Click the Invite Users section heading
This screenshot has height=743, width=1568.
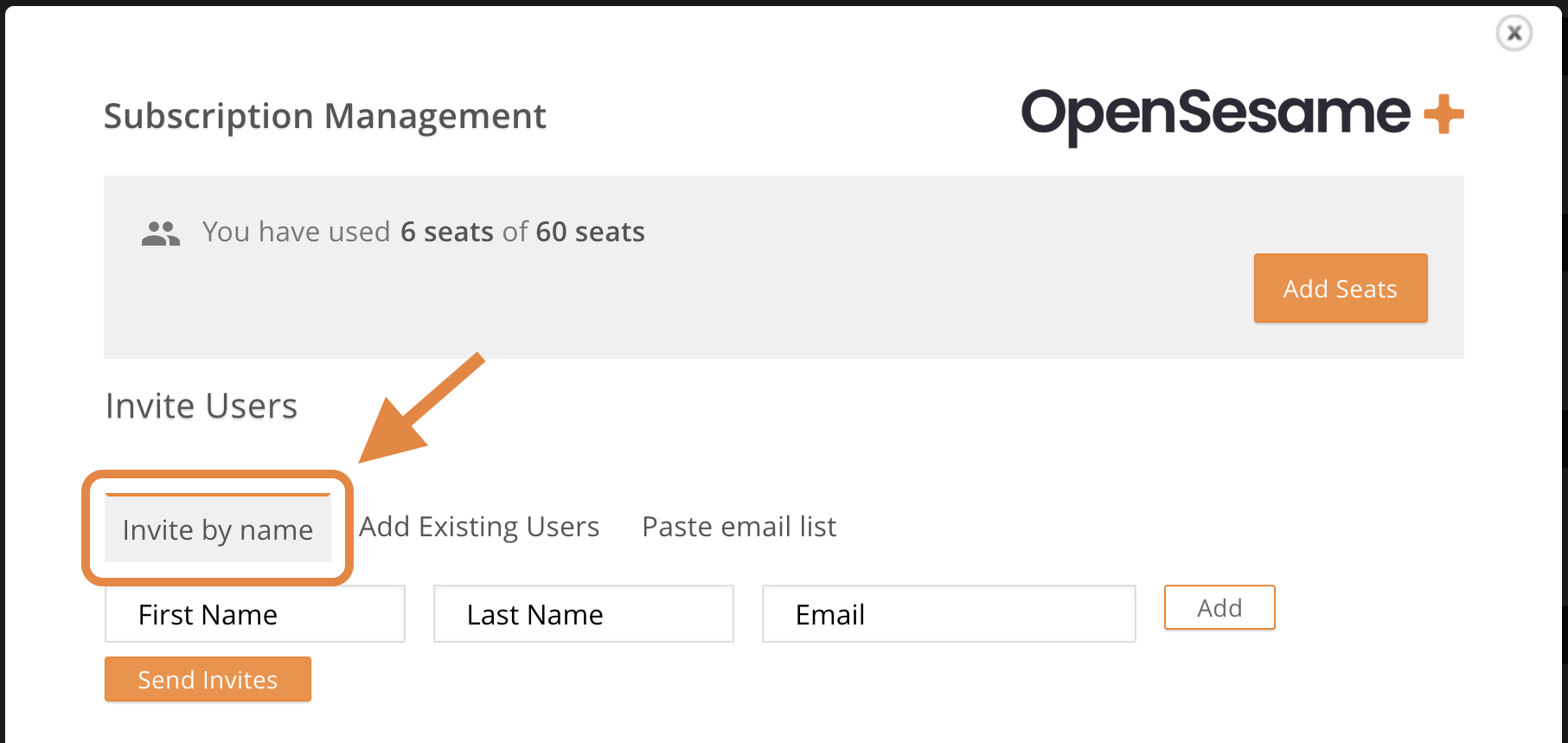202,406
